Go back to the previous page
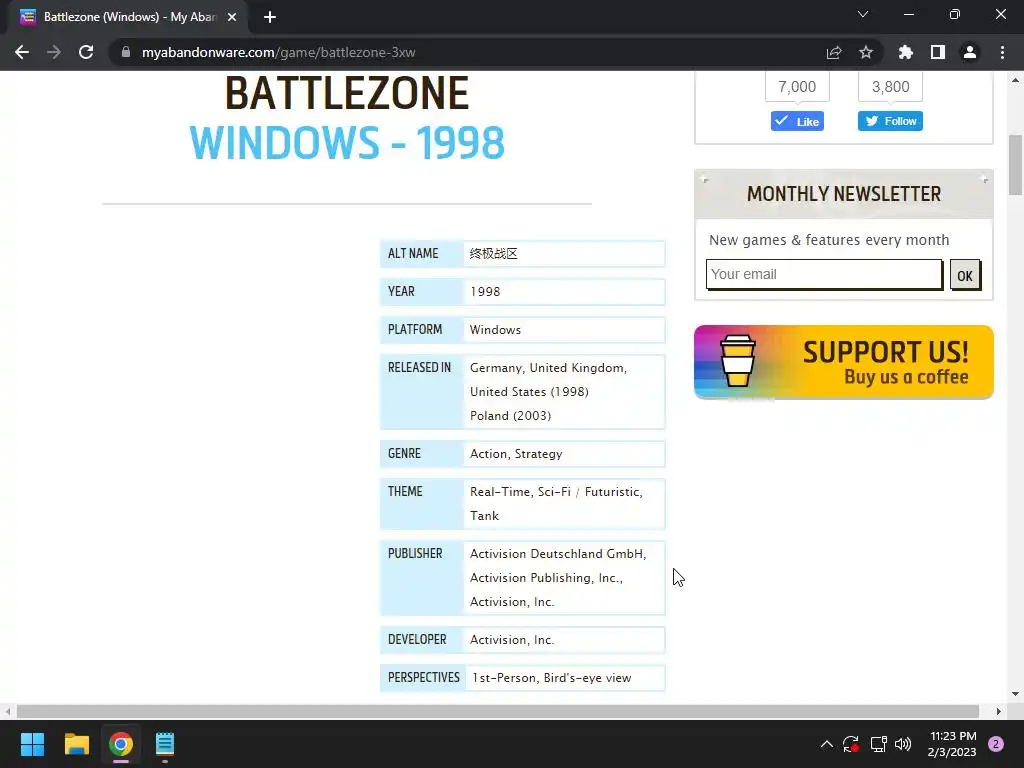Screen dimensions: 1024x768 coord(22,52)
